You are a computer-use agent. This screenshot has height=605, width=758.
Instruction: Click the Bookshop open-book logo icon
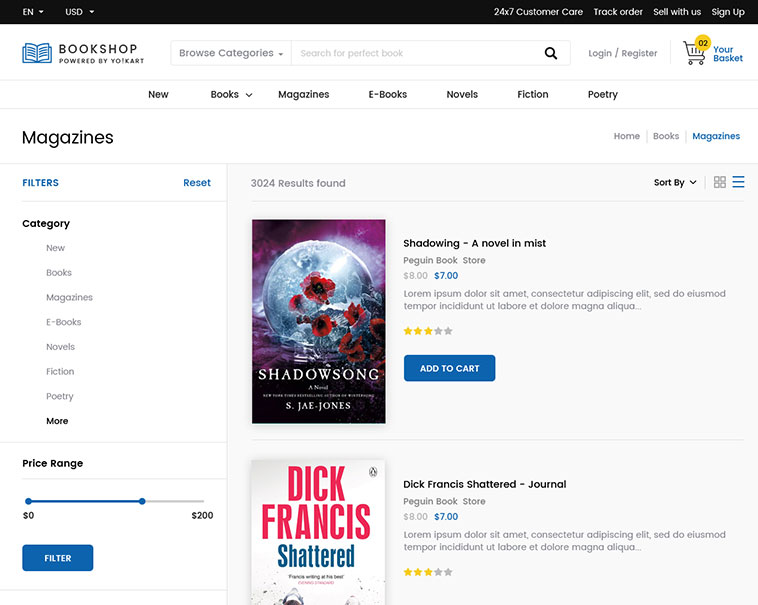pos(37,53)
